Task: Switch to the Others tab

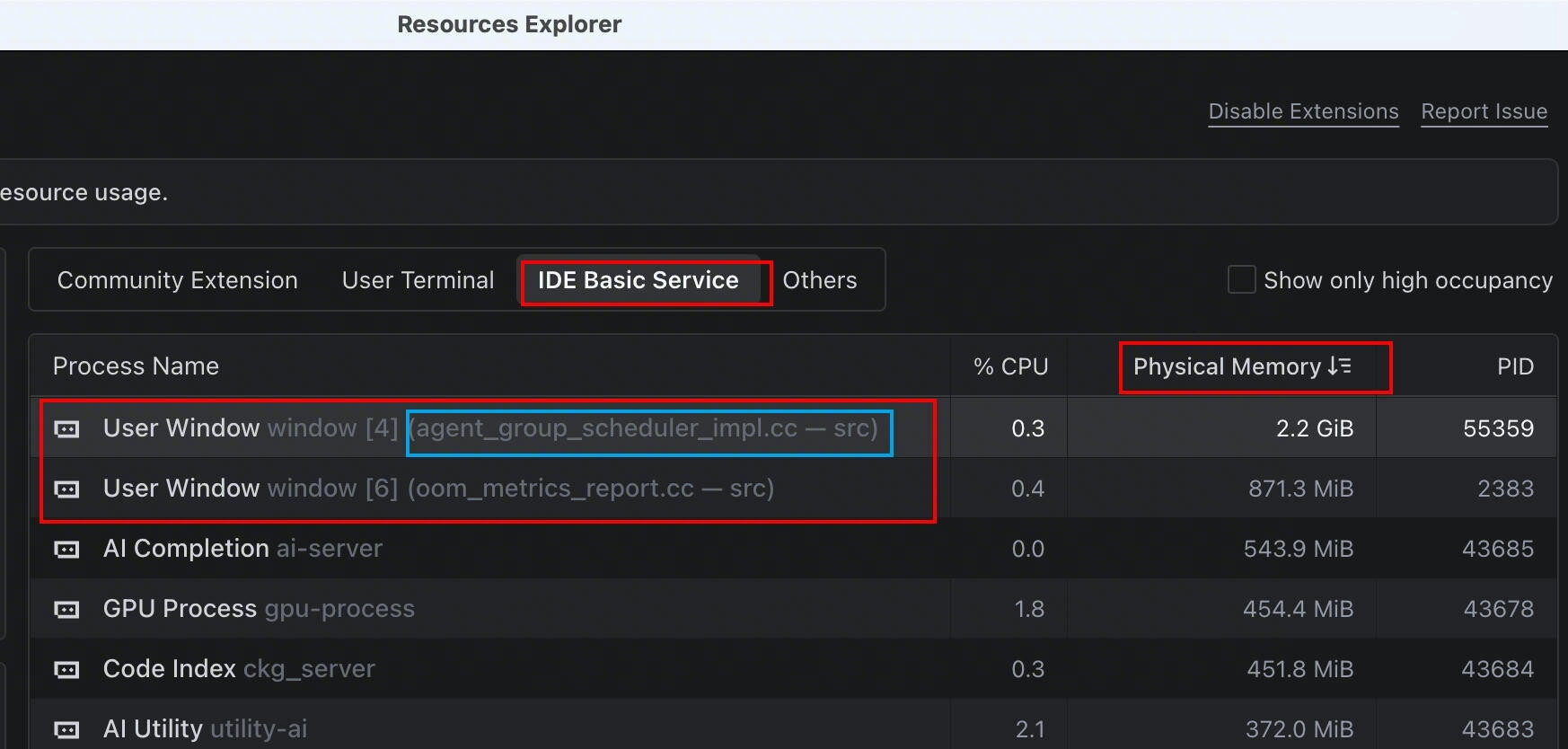Action: tap(820, 280)
